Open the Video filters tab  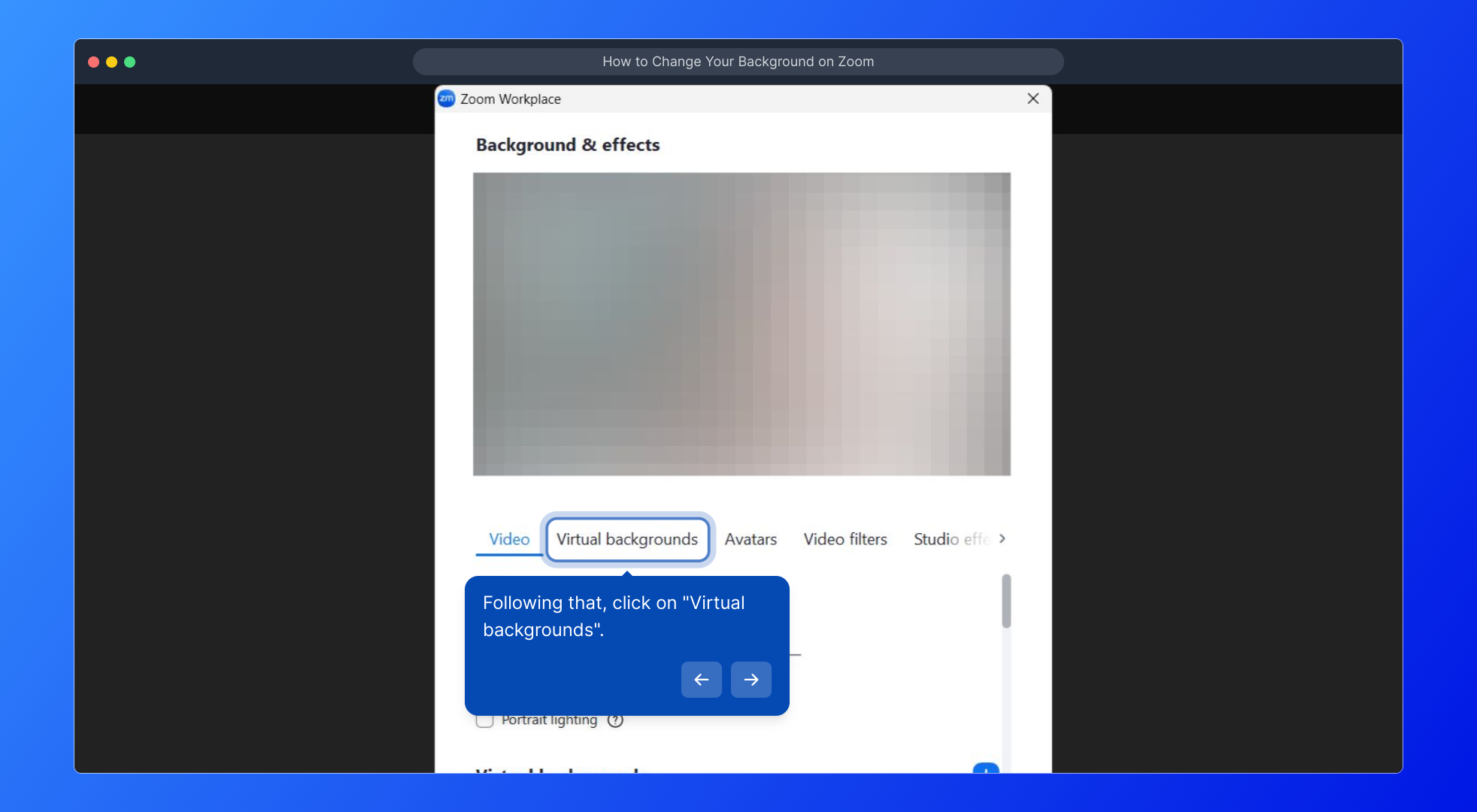845,539
